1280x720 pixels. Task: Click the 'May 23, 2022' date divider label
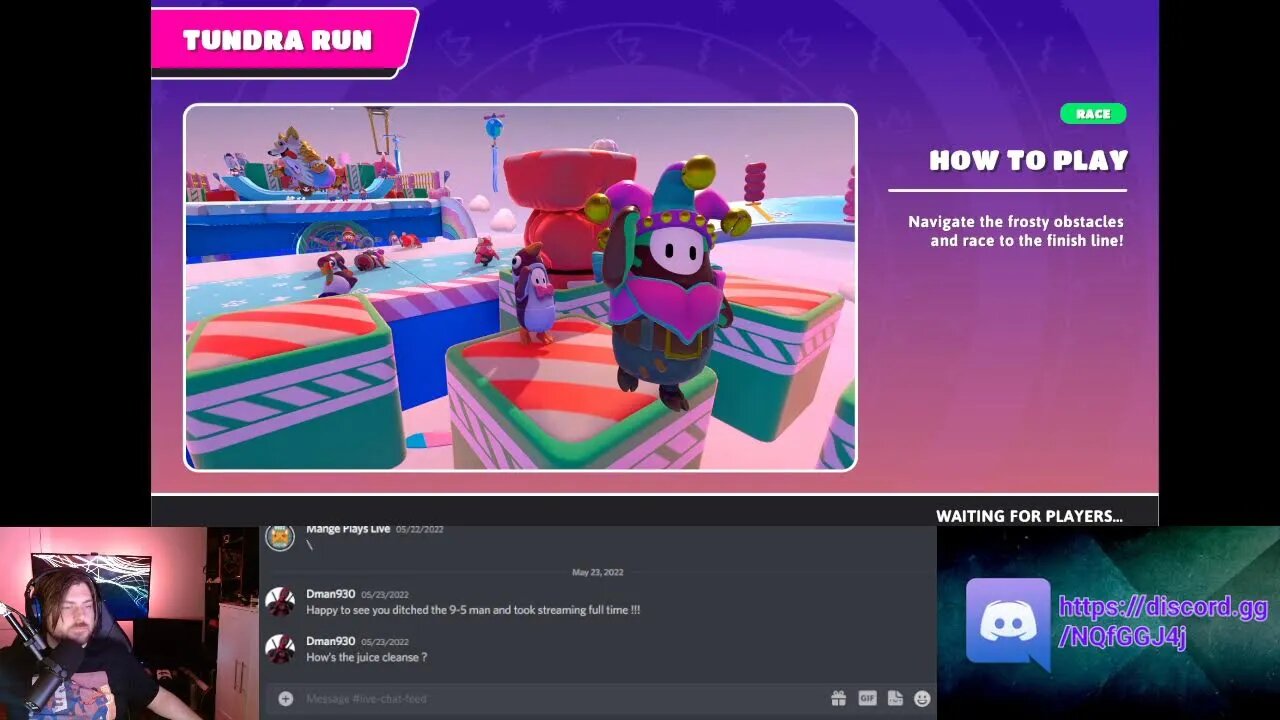pos(598,572)
